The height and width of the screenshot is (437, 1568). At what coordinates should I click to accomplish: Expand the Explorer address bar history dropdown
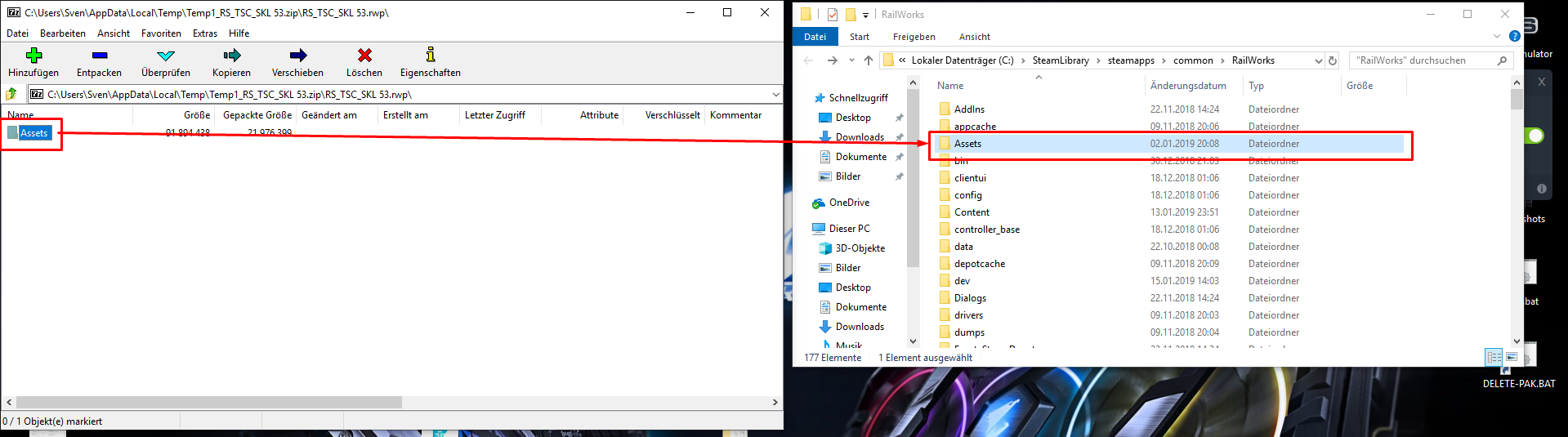(x=1318, y=60)
